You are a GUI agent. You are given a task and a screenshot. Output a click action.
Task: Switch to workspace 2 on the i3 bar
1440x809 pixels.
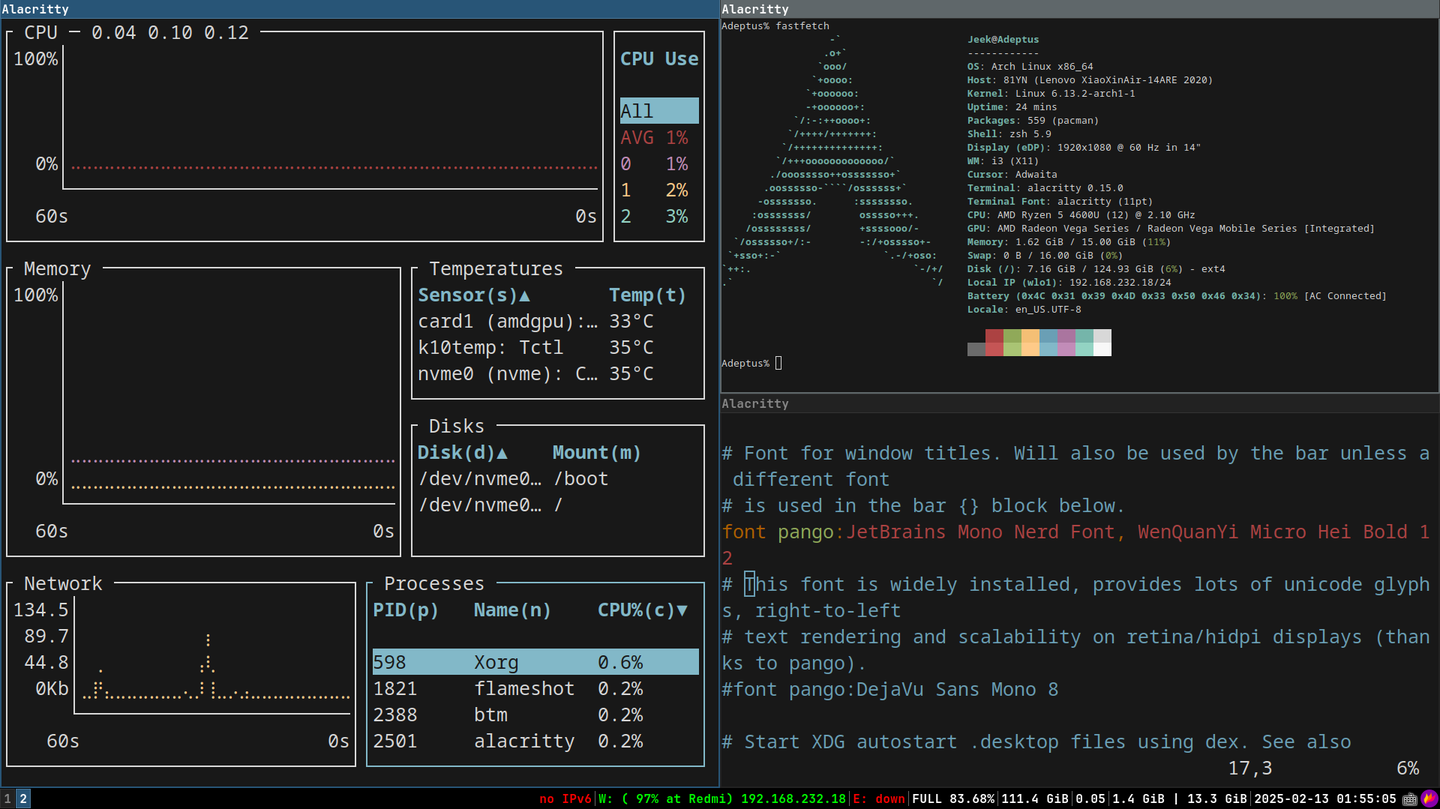pos(22,799)
